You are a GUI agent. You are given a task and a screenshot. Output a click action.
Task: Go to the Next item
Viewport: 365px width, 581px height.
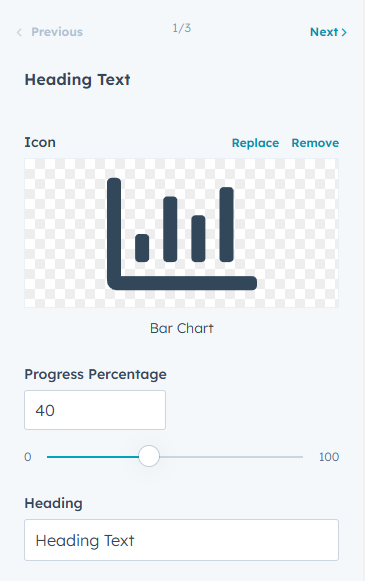[328, 32]
